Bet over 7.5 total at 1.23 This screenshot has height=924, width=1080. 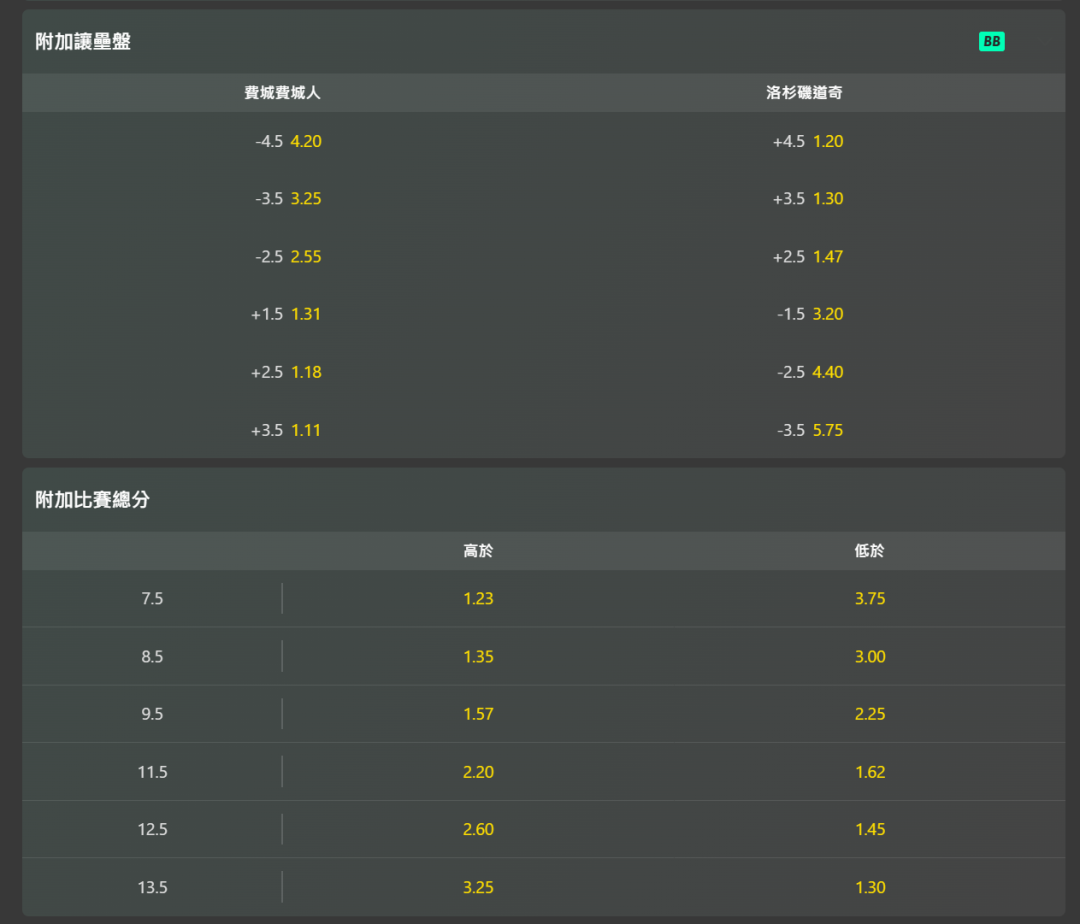pyautogui.click(x=478, y=598)
